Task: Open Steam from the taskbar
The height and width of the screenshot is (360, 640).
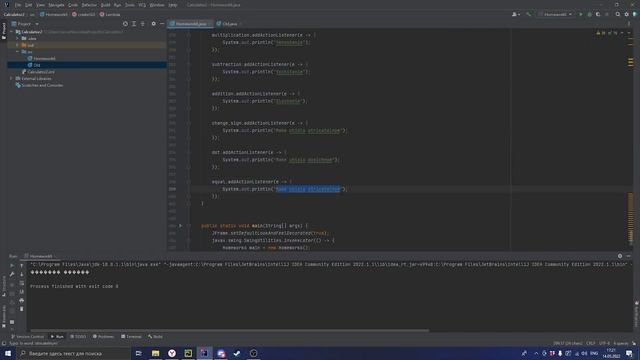Action: point(237,353)
